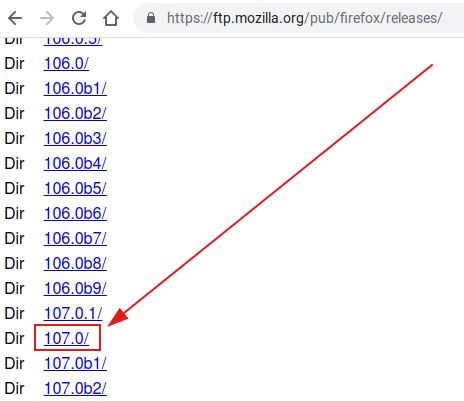Viewport: 464px width, 401px height.
Task: Open the 106.0b8/ beta folder
Action: [x=75, y=263]
